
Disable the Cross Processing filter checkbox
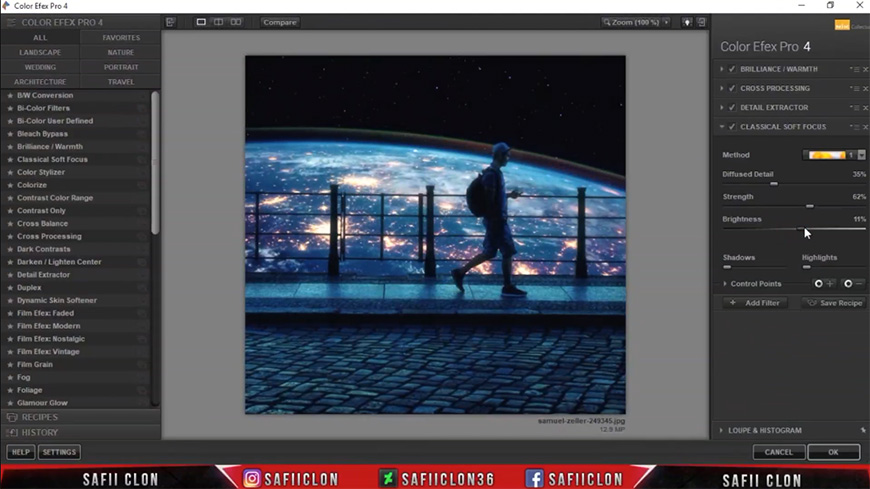coord(732,89)
